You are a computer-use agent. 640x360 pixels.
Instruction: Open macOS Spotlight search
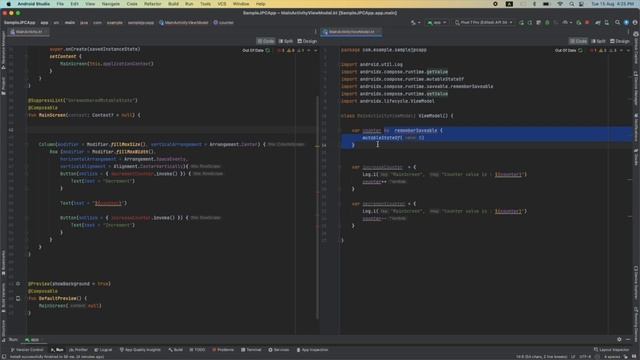click(572, 4)
